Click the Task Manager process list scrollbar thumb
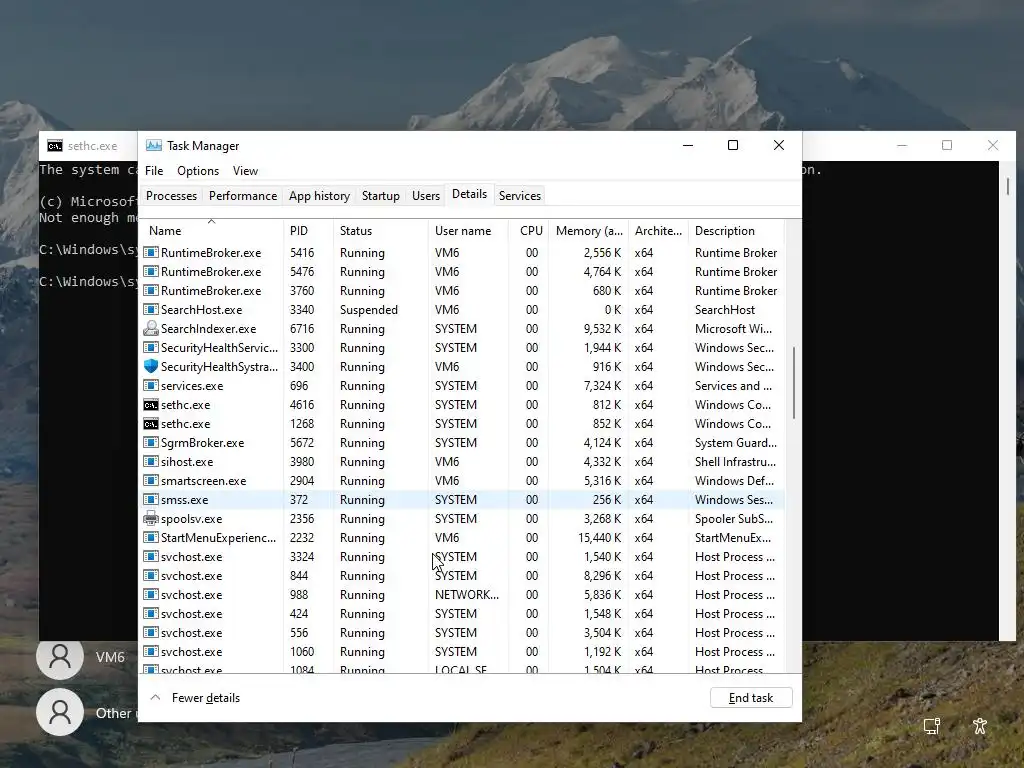 tap(794, 383)
